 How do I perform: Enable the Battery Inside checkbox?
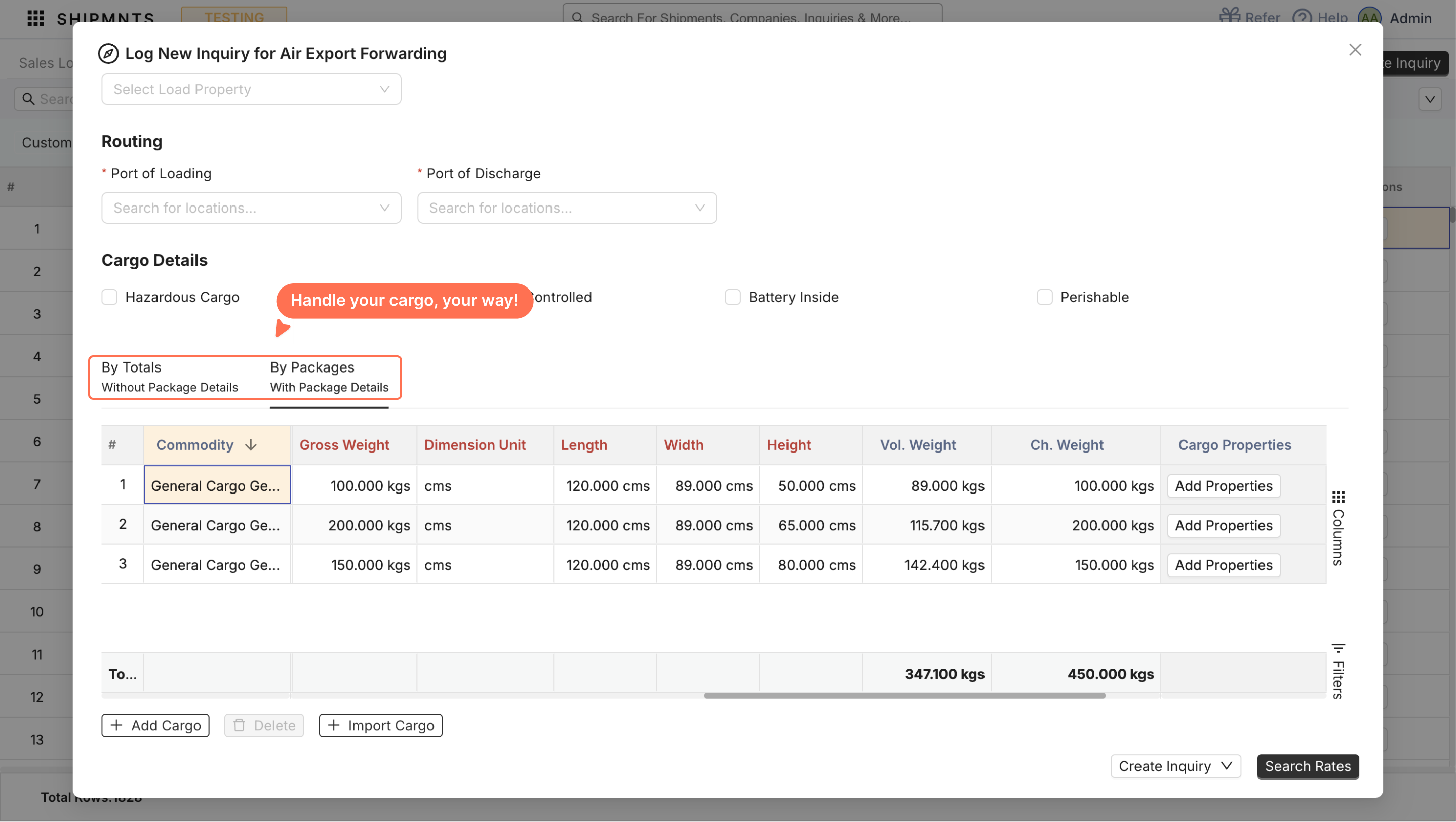[732, 297]
